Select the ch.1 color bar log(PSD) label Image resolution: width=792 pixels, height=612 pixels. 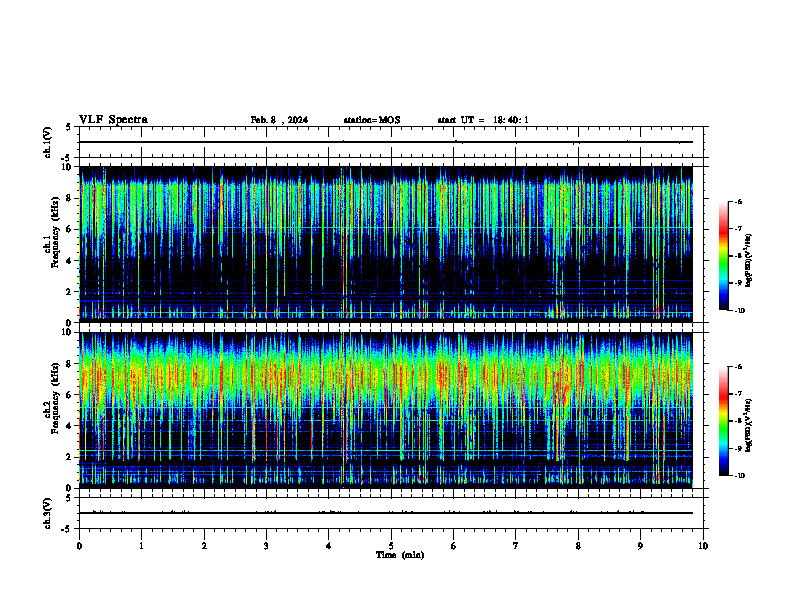point(749,261)
